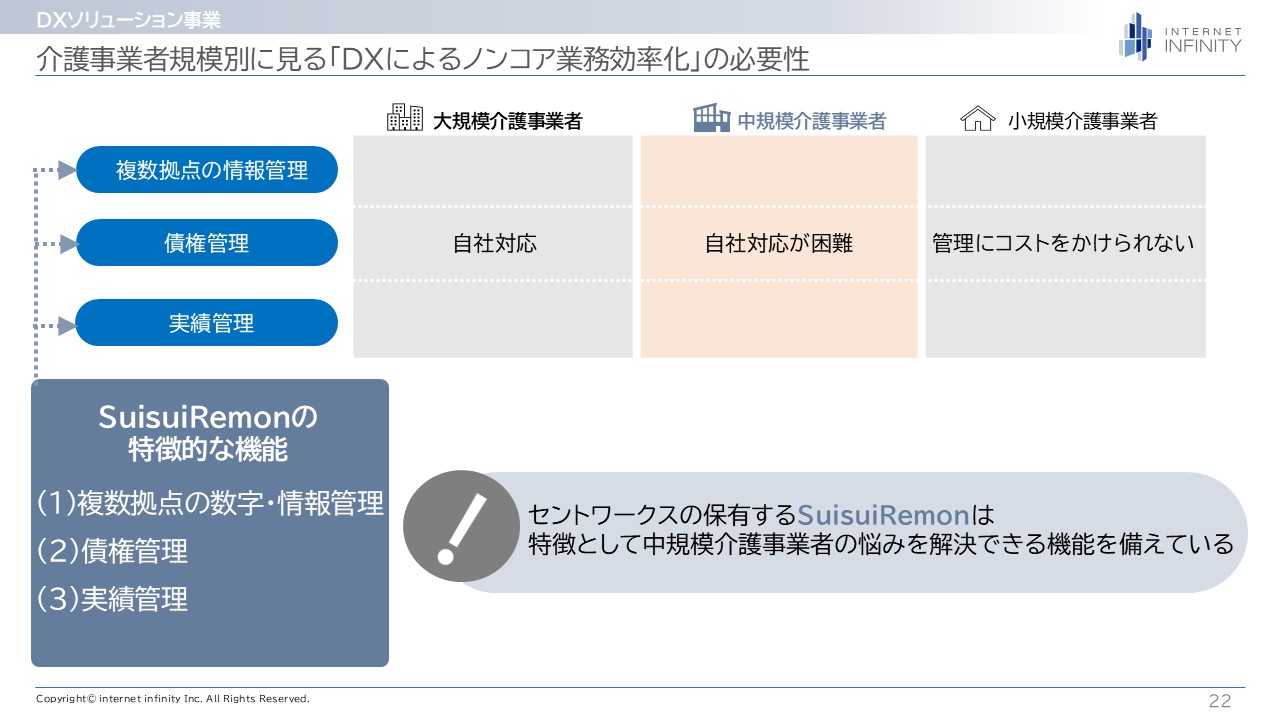Click list item (2)債権管理 in feature panel
This screenshot has width=1280, height=720.
[x=112, y=551]
